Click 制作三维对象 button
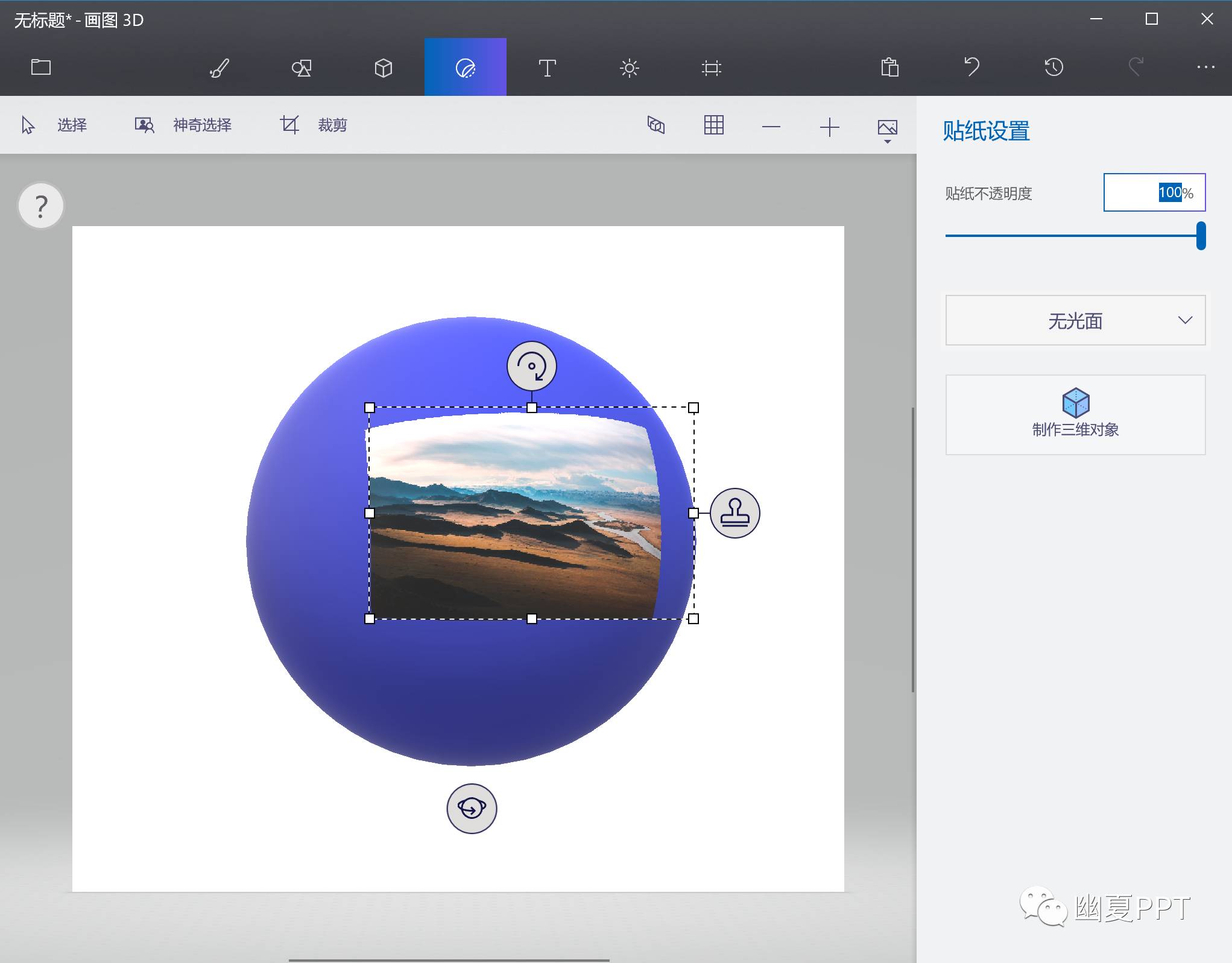The width and height of the screenshot is (1232, 963). tap(1075, 415)
